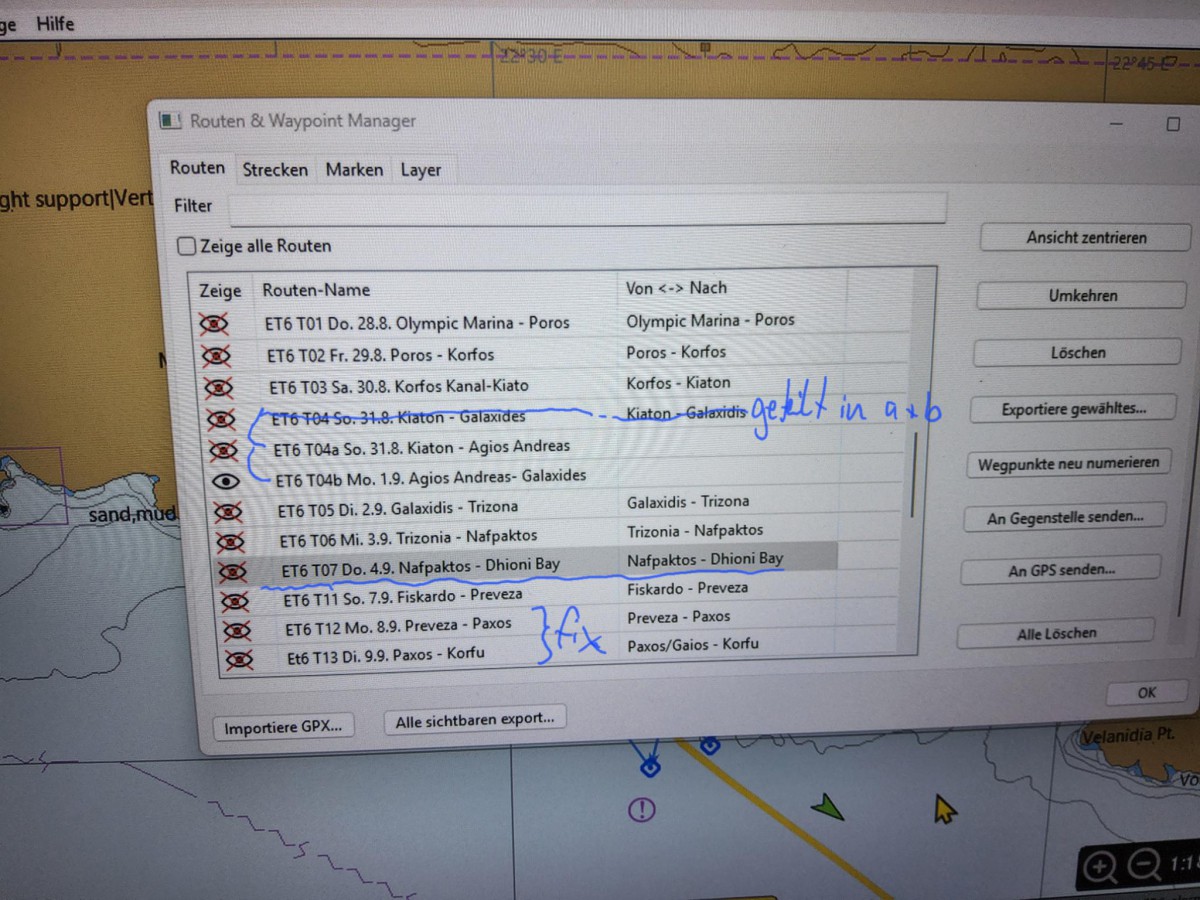
Task: Click the zoom out magnifier icon
Action: (x=1145, y=863)
